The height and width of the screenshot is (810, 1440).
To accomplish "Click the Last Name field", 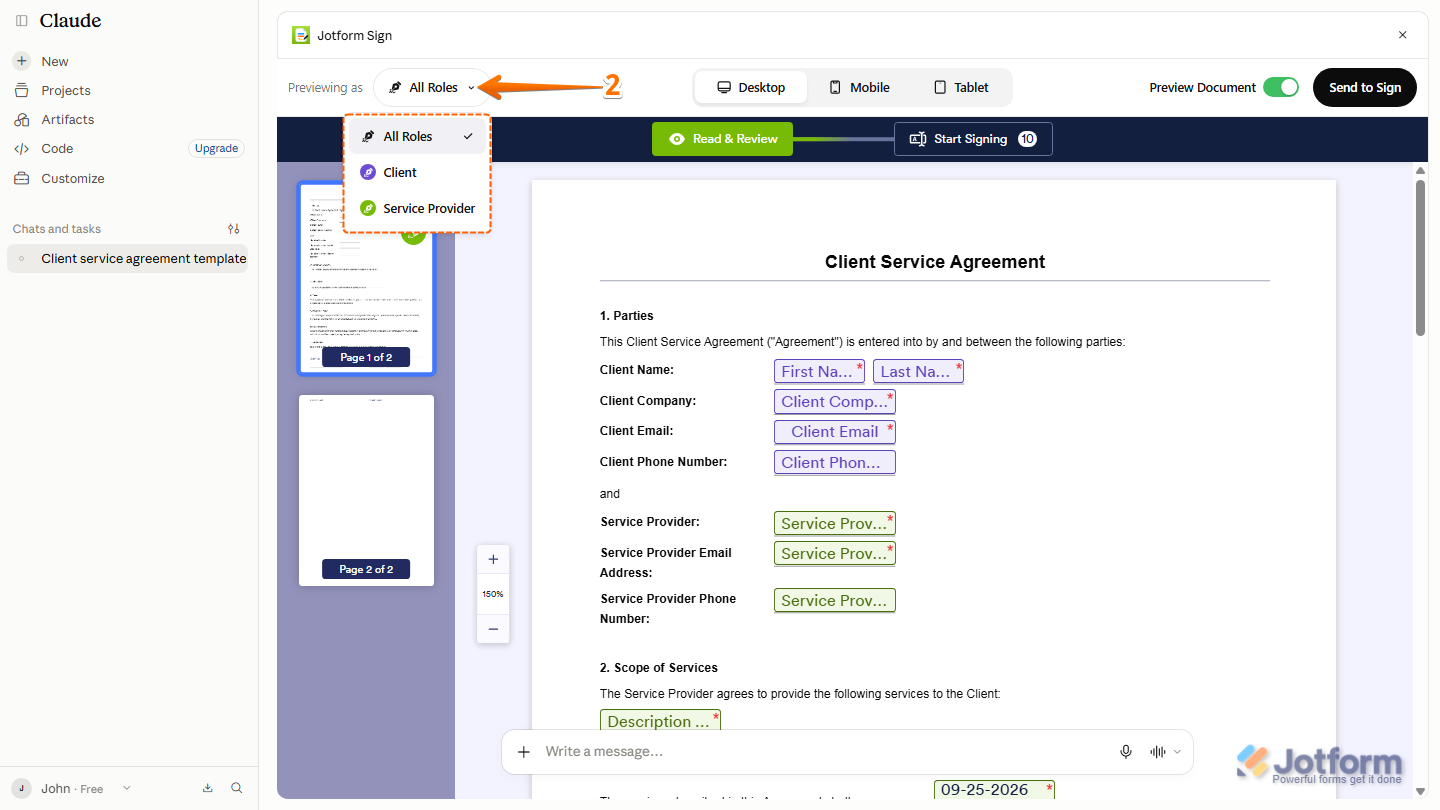I will coord(918,371).
